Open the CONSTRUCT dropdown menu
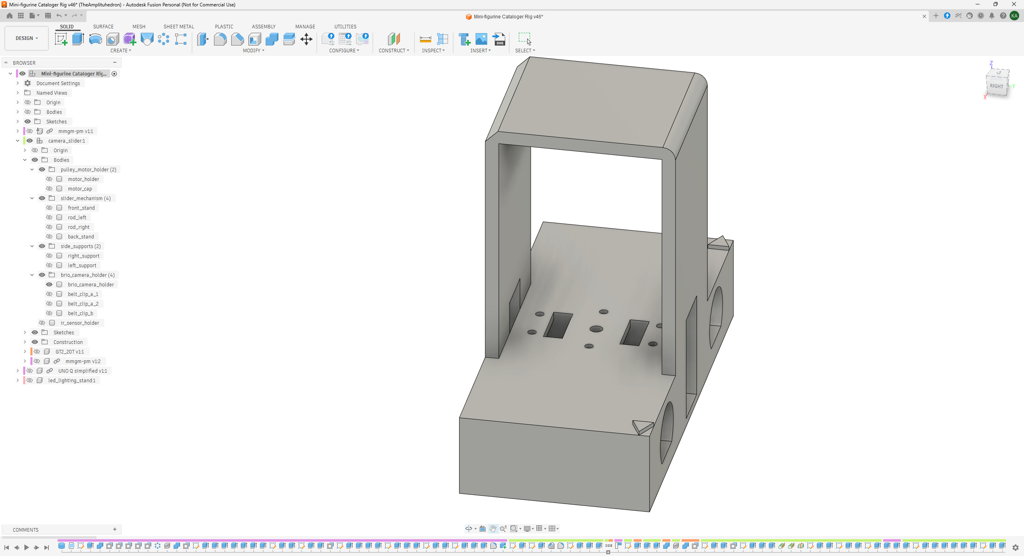The height and width of the screenshot is (556, 1024). point(394,50)
